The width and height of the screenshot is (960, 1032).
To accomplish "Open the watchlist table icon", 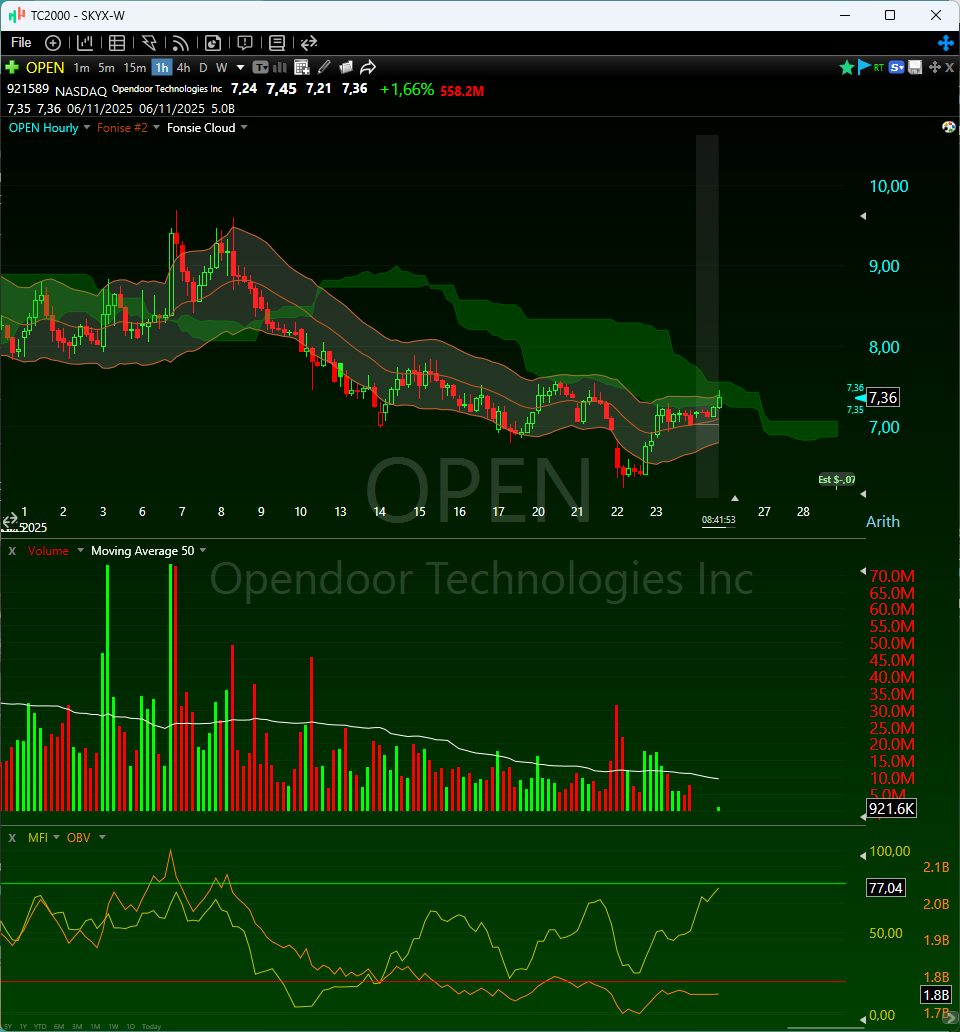I will tap(117, 43).
